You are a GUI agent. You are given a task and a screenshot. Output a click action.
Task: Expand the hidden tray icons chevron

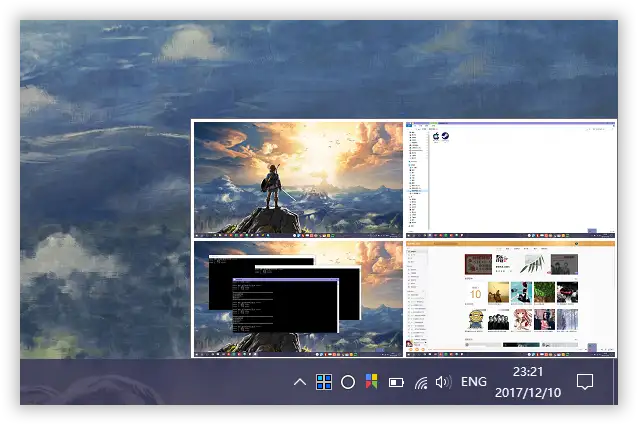pos(300,382)
